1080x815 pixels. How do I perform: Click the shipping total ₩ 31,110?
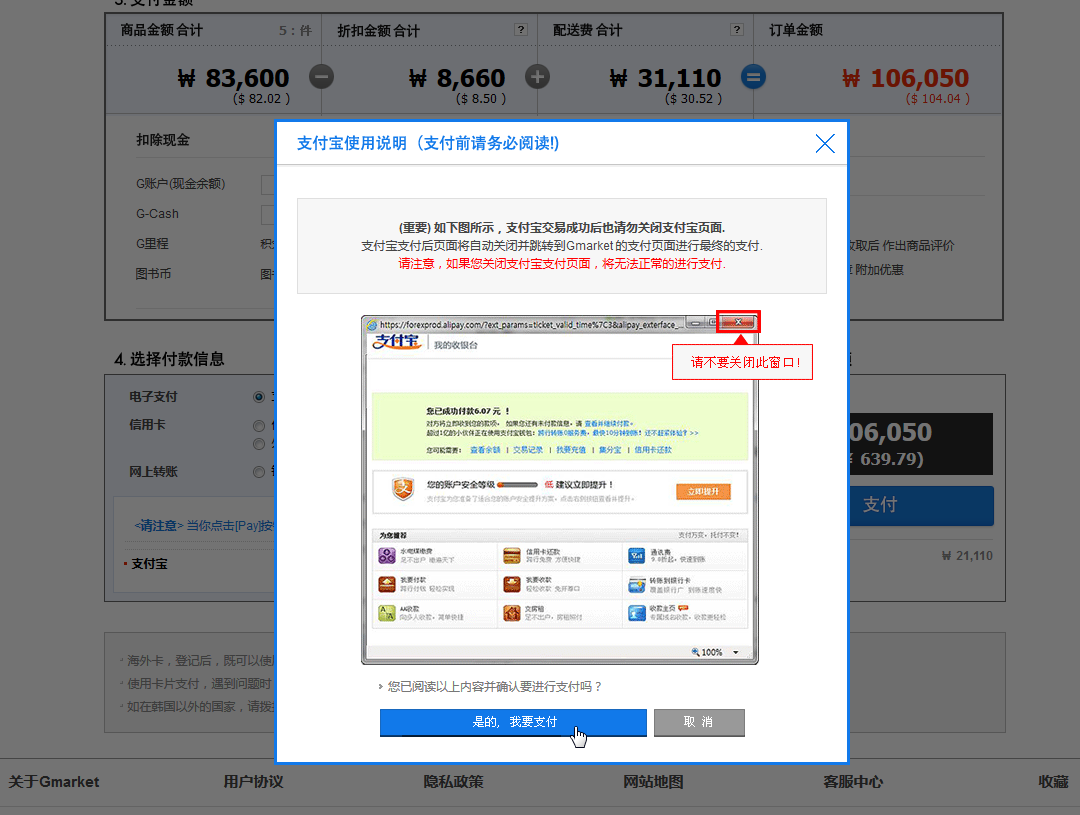click(x=665, y=79)
